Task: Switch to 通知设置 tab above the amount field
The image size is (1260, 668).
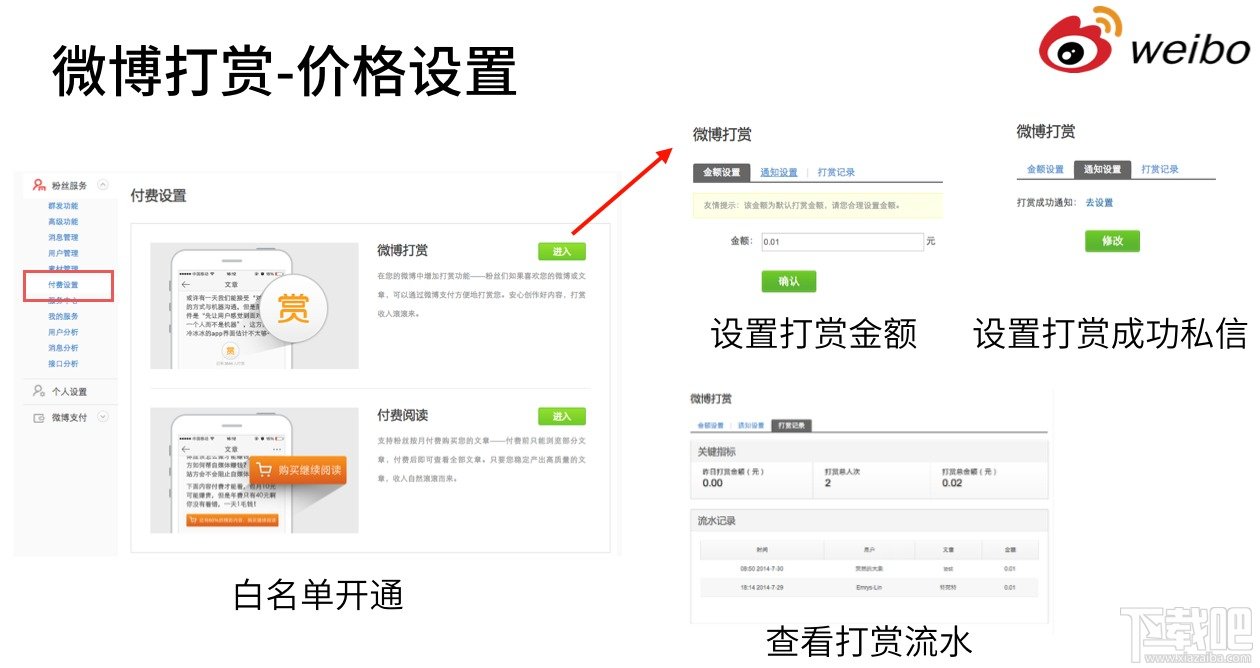Action: tap(779, 172)
